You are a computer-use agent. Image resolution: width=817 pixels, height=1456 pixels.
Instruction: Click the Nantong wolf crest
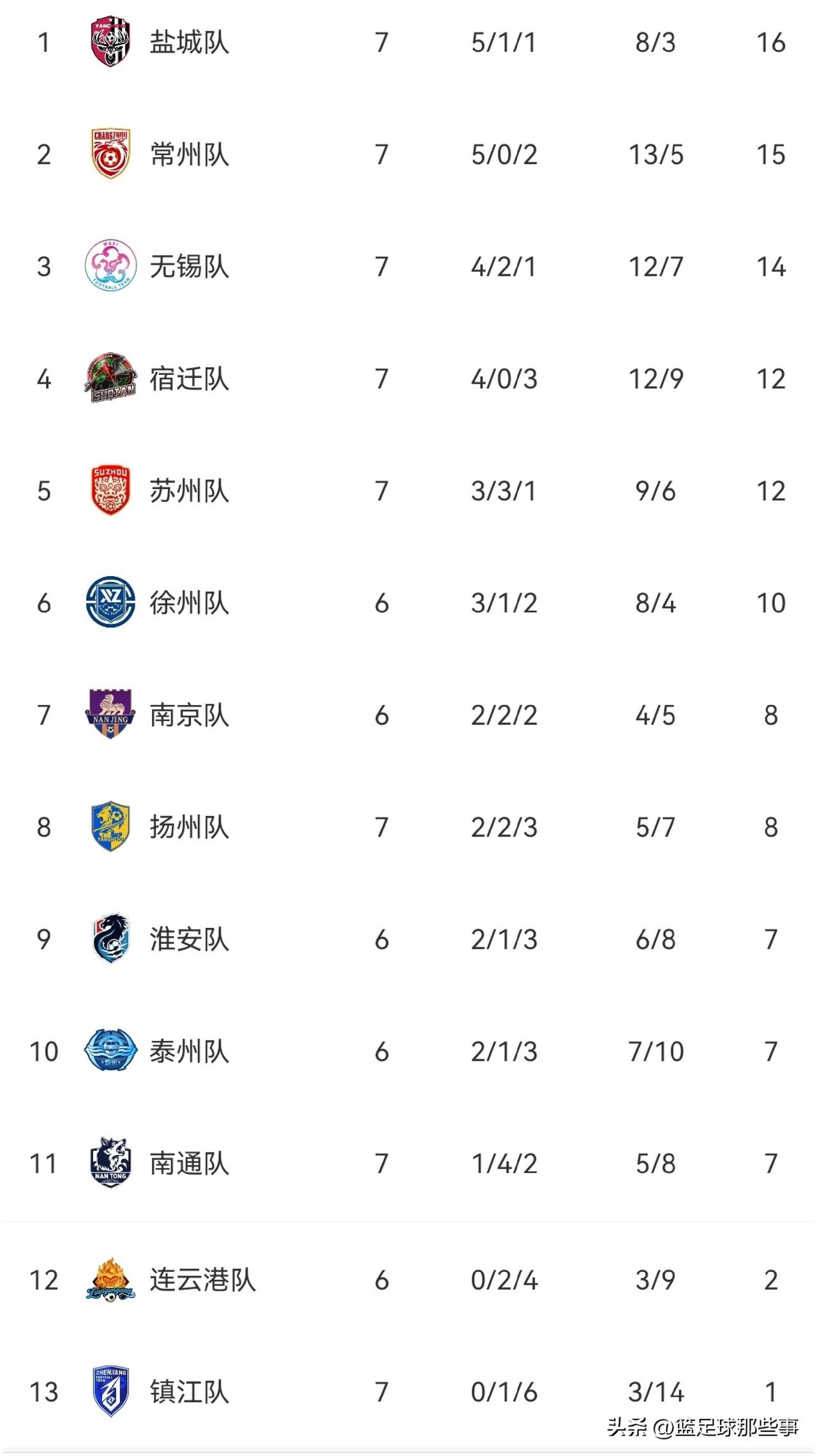[110, 1162]
